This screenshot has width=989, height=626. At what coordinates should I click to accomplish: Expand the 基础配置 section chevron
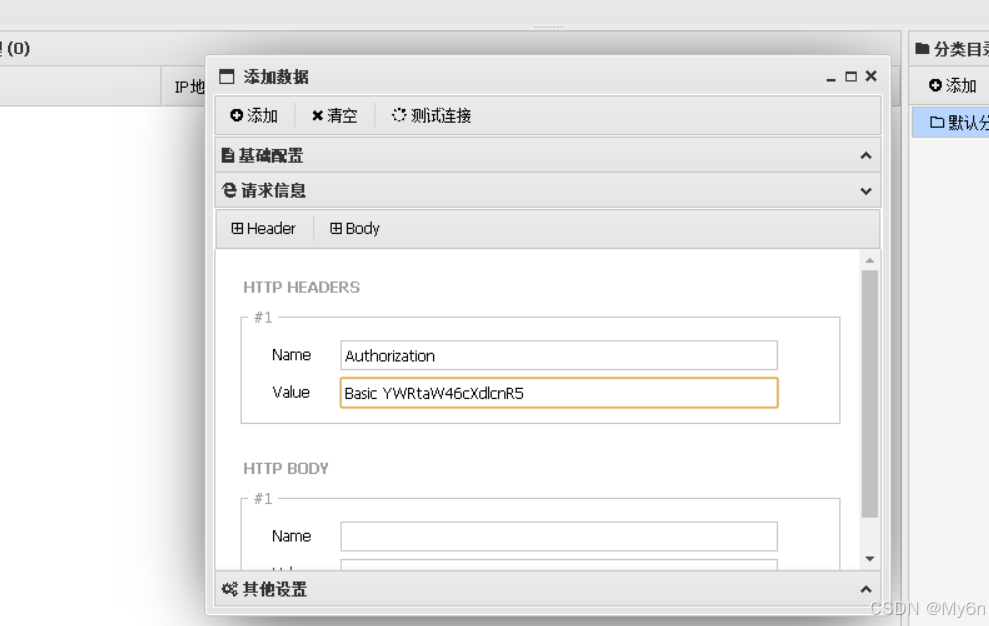coord(866,156)
